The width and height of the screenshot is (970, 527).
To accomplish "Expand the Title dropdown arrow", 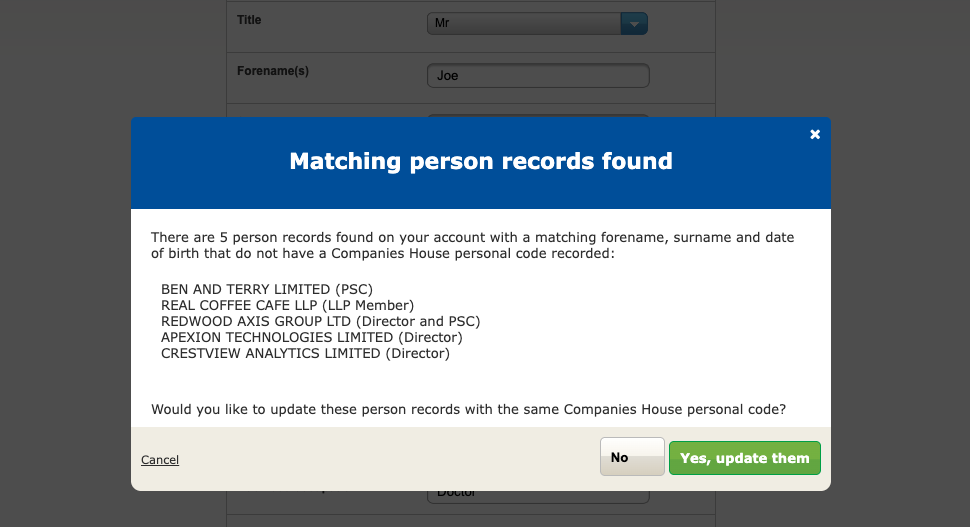I will click(634, 24).
